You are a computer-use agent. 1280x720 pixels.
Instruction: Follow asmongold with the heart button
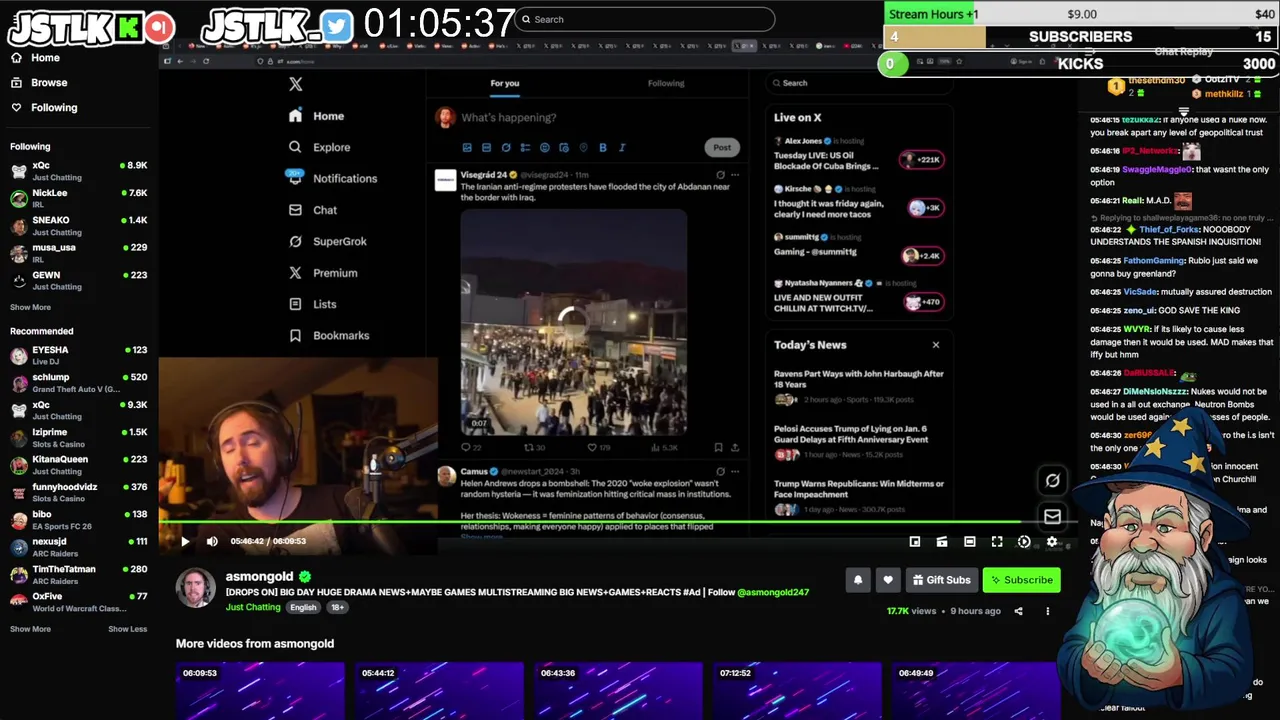(x=887, y=580)
